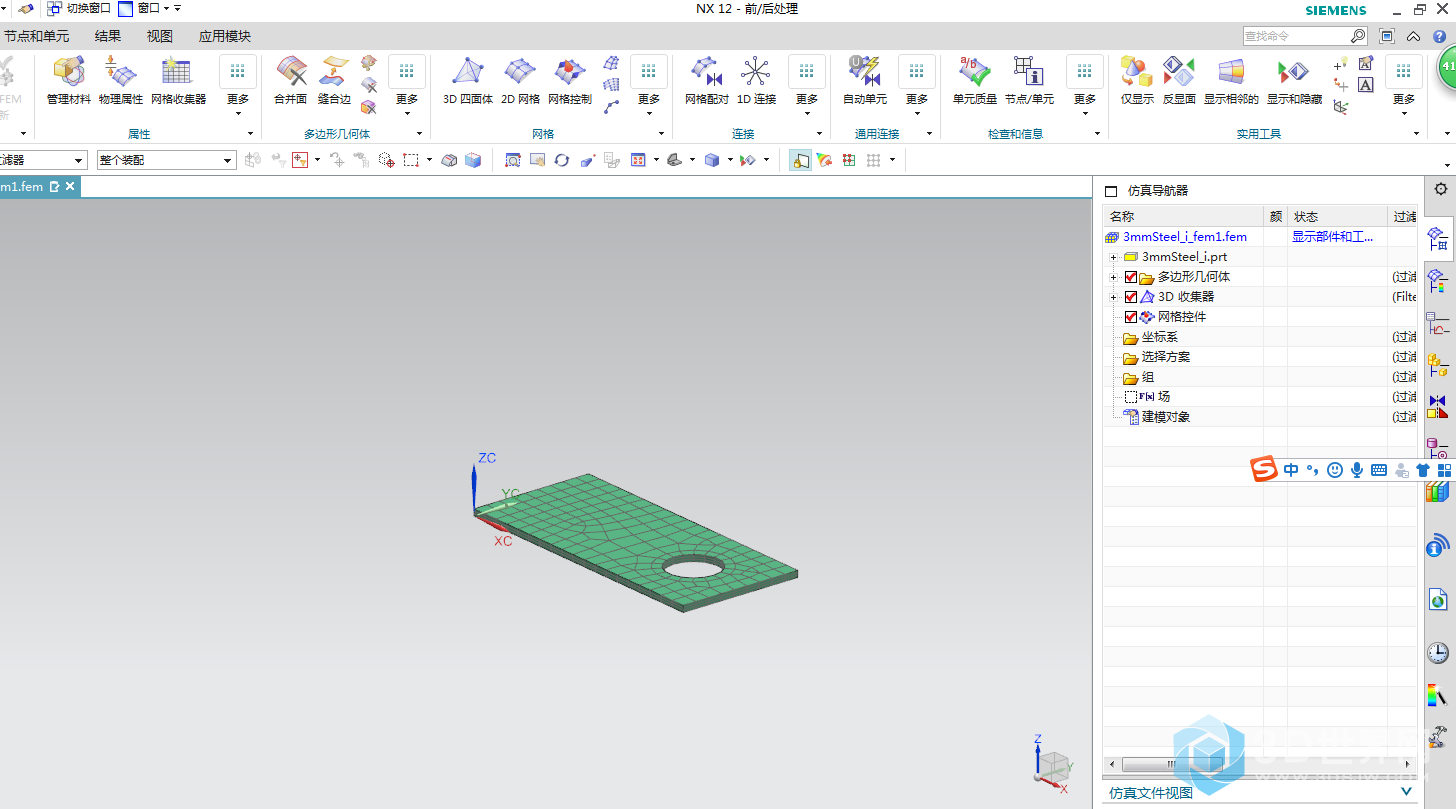Open 更多 dropdown in 网格 group

click(x=649, y=86)
